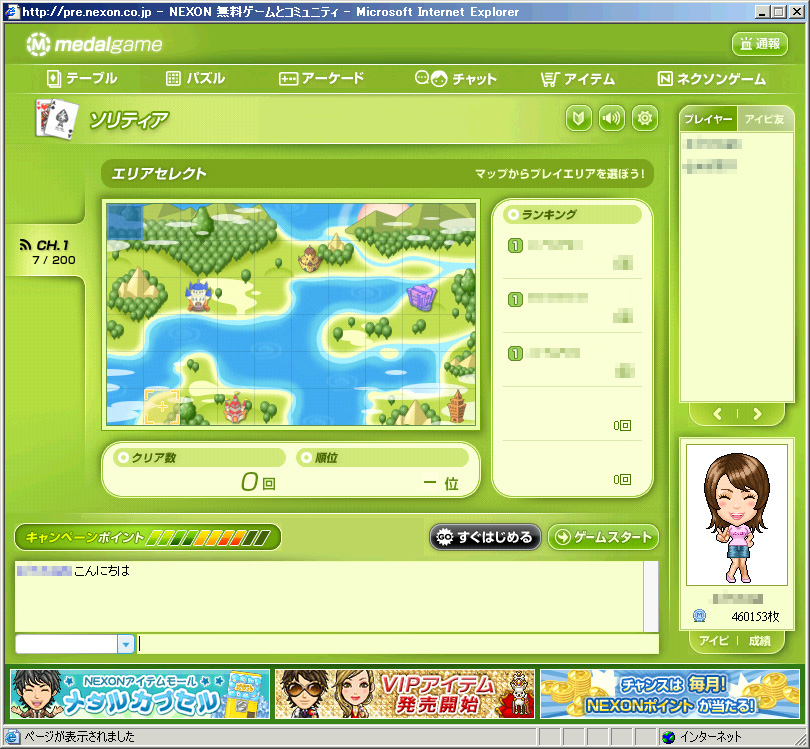The width and height of the screenshot is (810, 749).
Task: Select the orange tower on map
Action: [457, 407]
